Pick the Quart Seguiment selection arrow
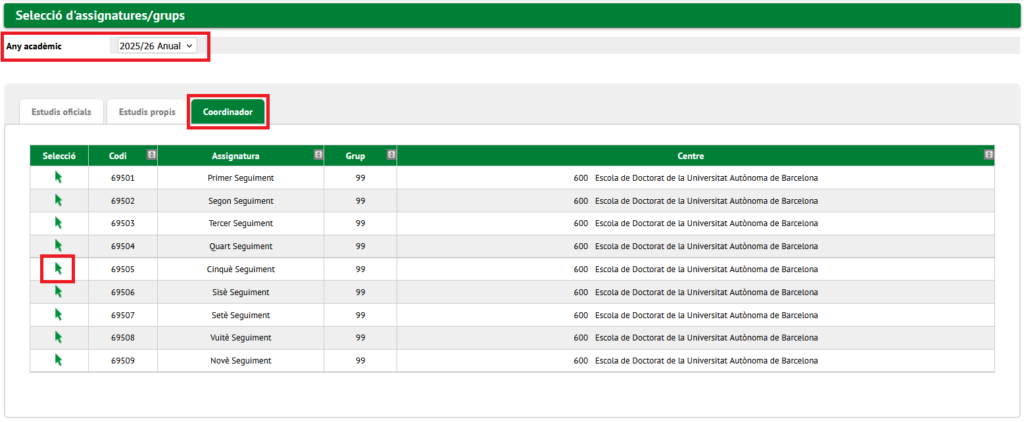 tap(58, 246)
